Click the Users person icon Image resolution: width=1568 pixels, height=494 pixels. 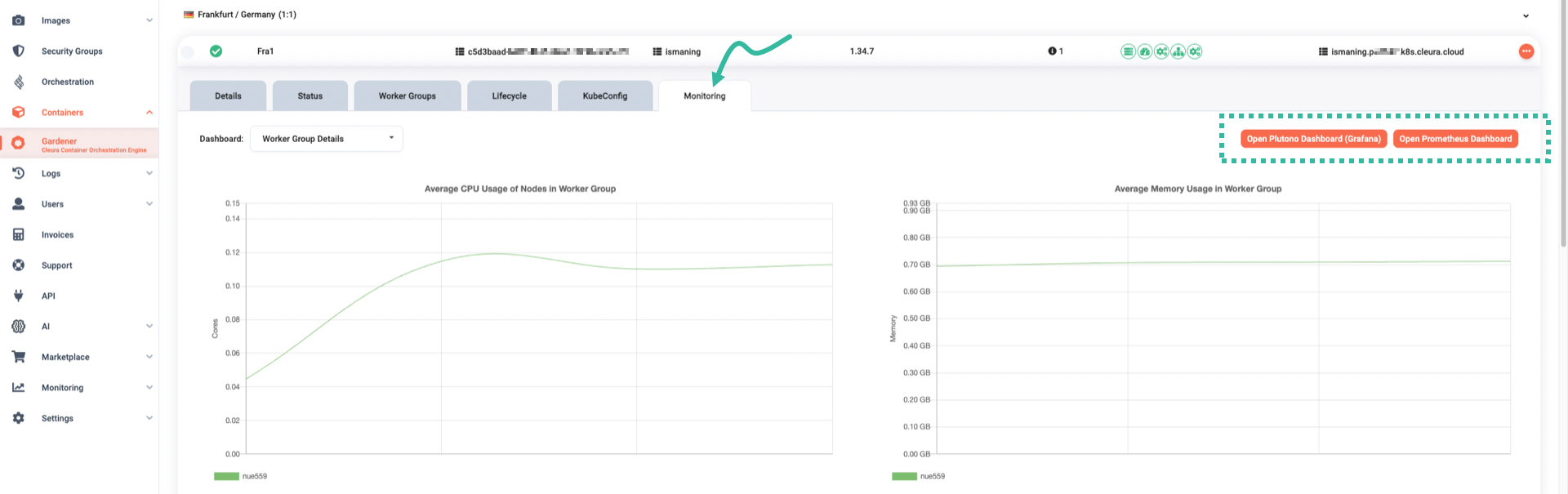click(18, 204)
